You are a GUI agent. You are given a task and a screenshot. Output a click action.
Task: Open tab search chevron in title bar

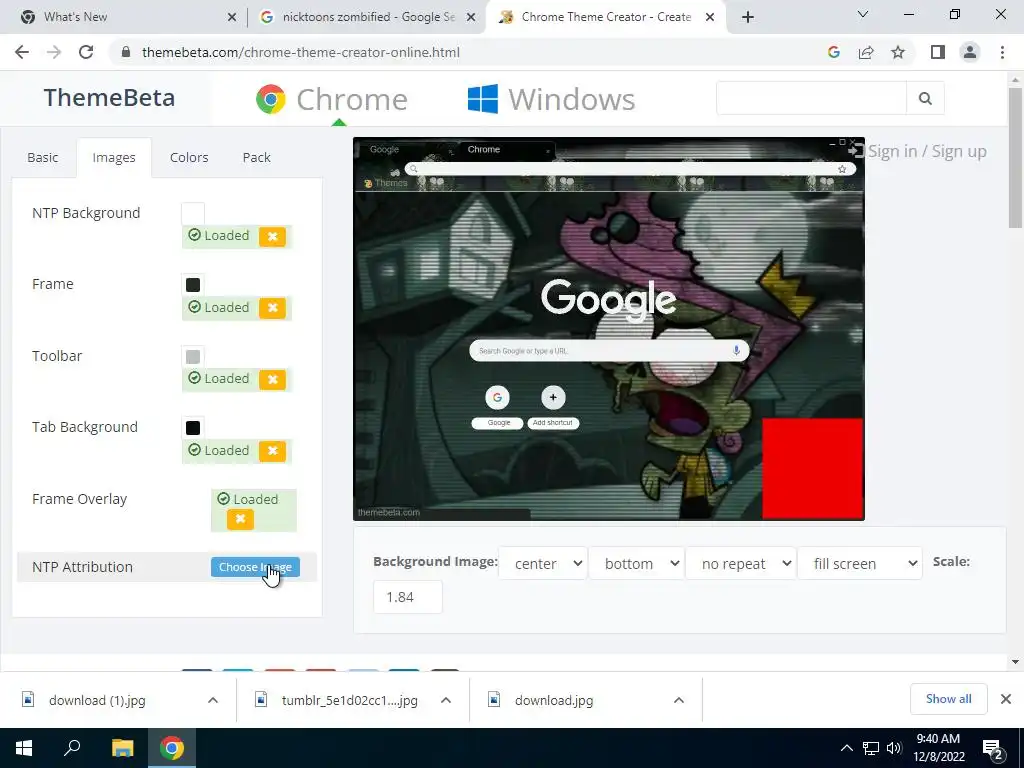click(863, 14)
